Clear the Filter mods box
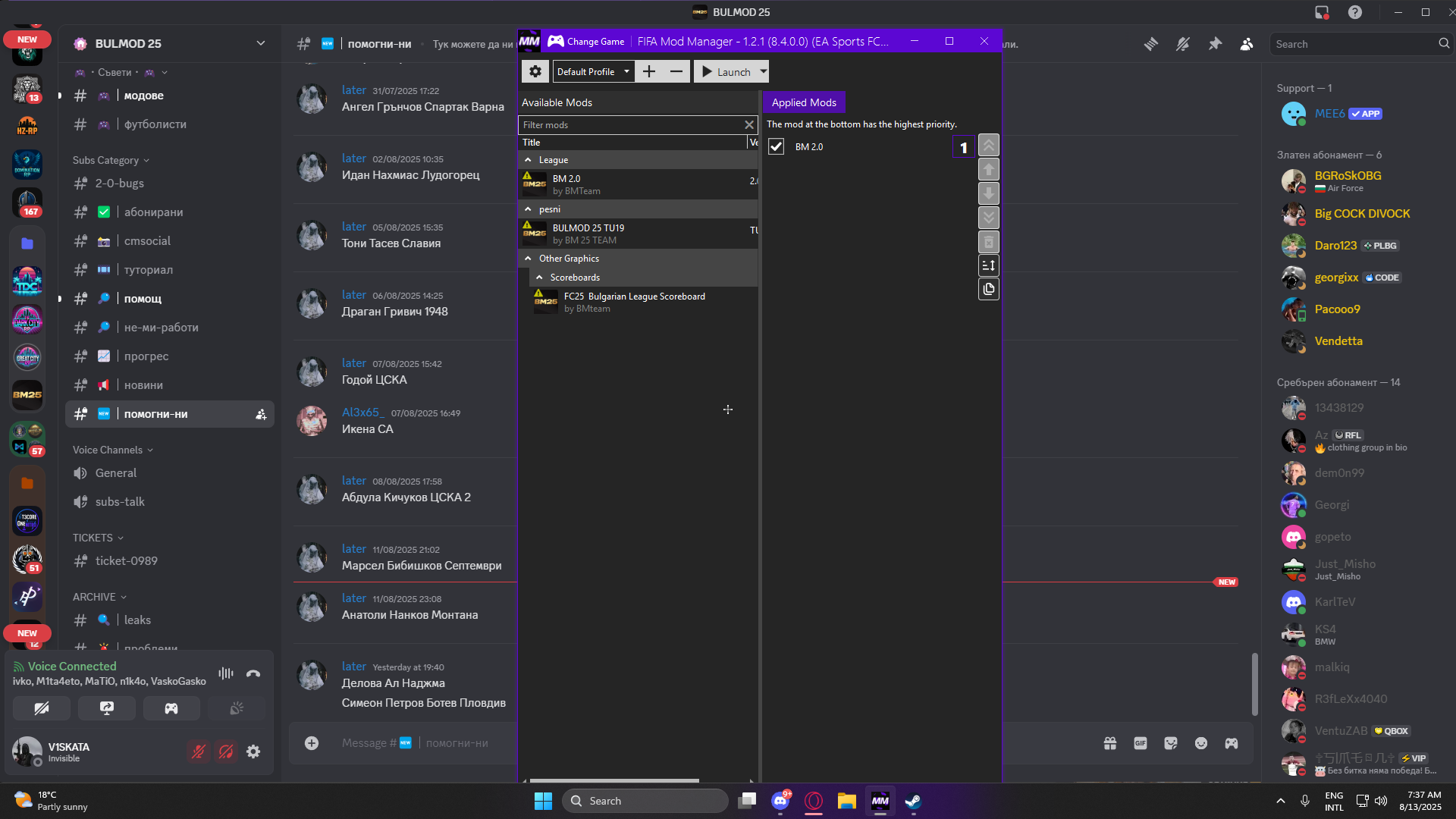Screen dimensions: 1456x819 (x=749, y=125)
